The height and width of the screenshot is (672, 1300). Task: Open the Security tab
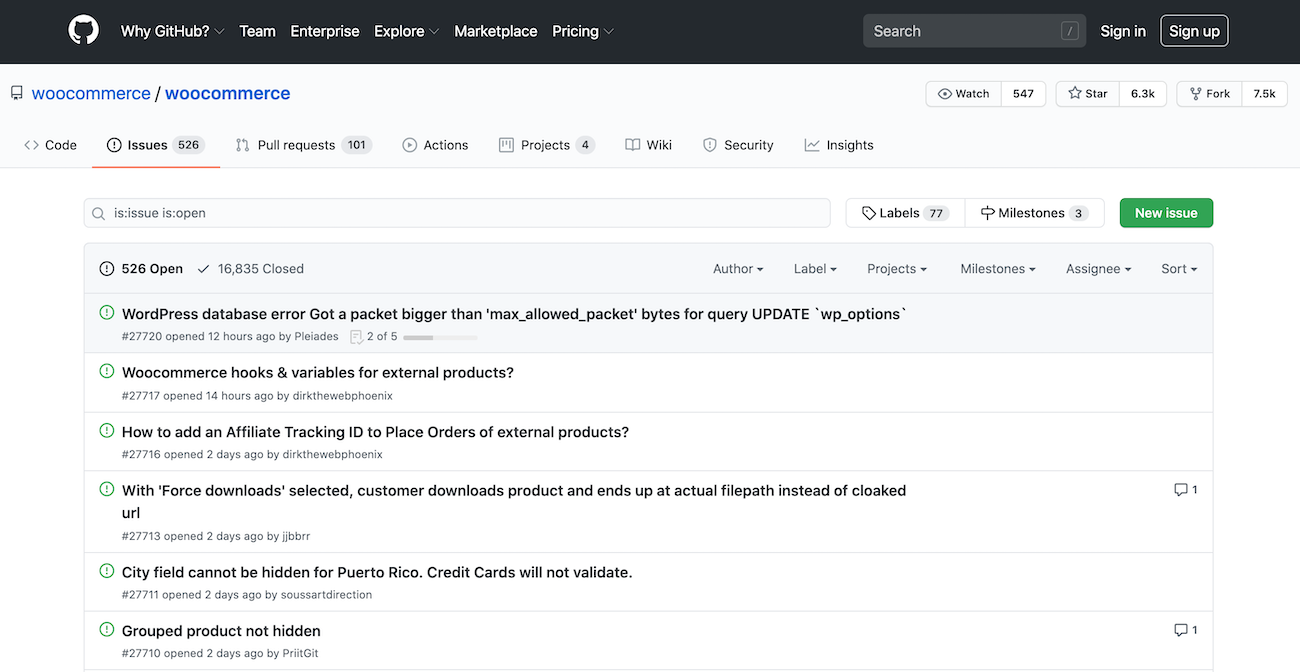(x=738, y=145)
